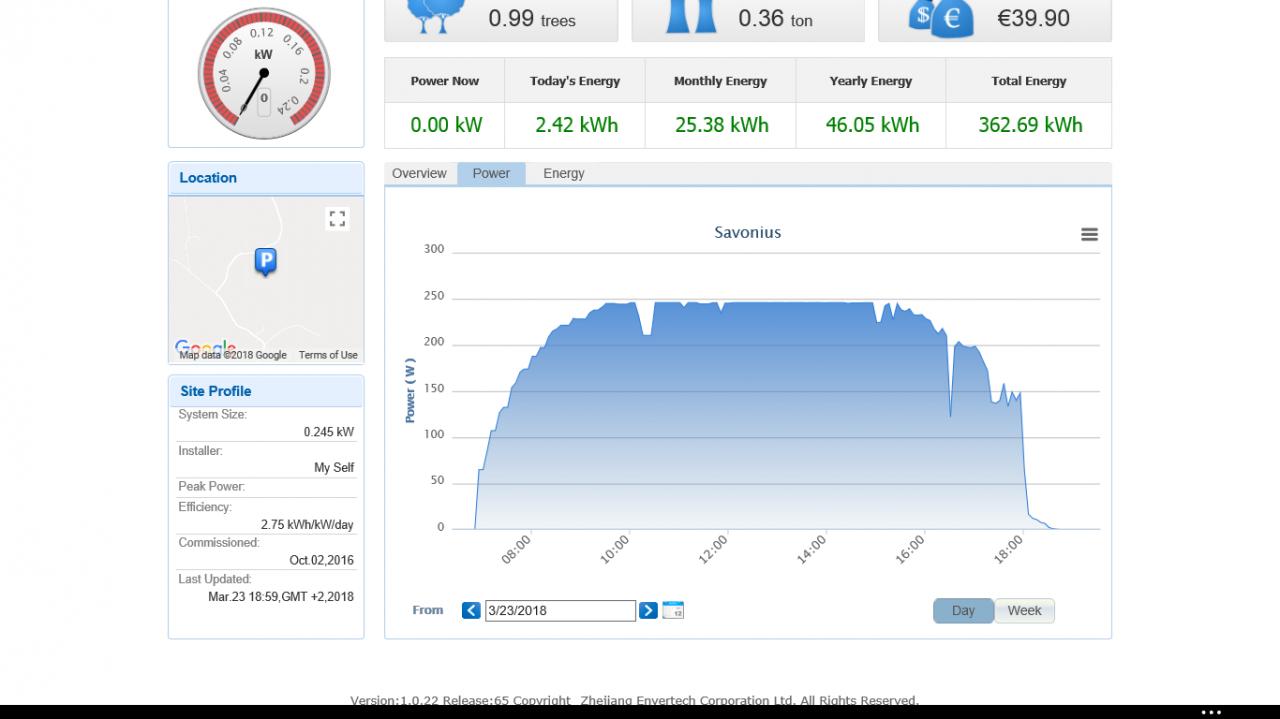Select the blue parking map marker

tap(265, 262)
